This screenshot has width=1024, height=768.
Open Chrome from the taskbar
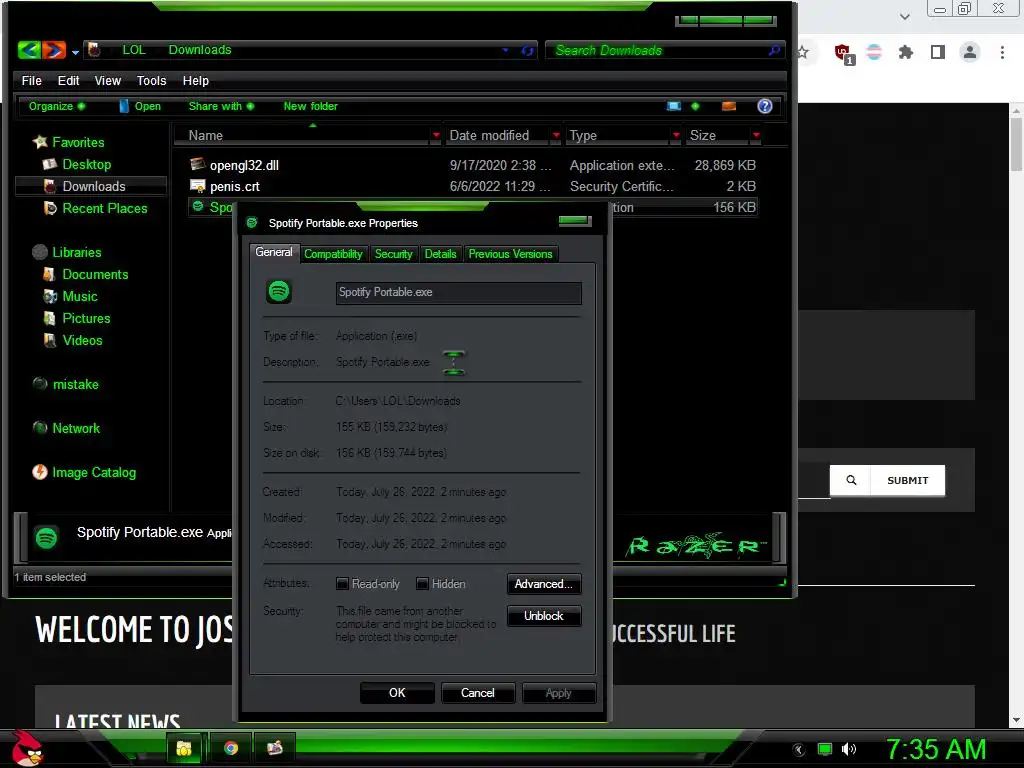point(231,748)
